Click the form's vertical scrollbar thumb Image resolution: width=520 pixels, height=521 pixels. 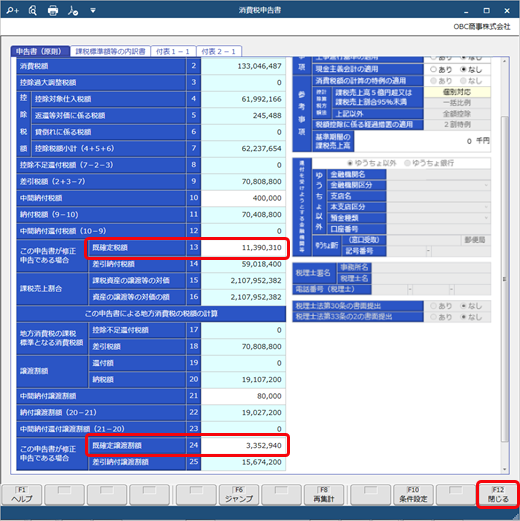505,278
